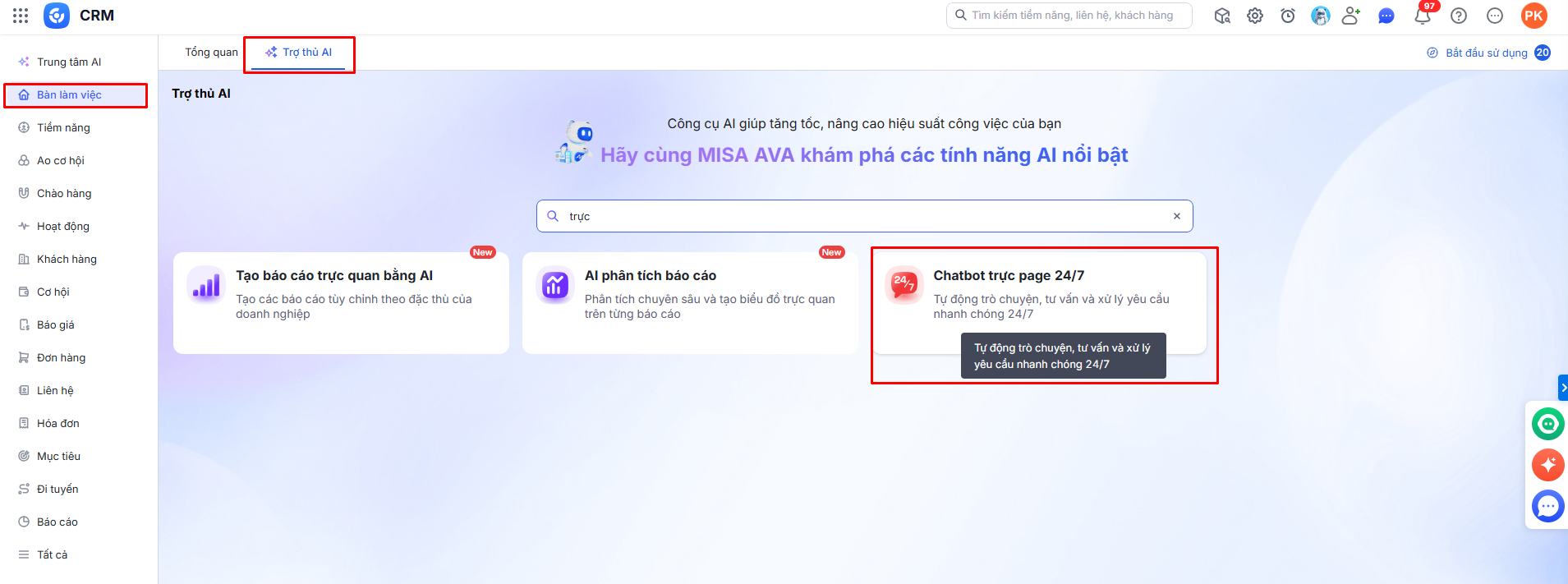This screenshot has width=1568, height=584.
Task: Open the package search cube icon
Action: 1222,16
